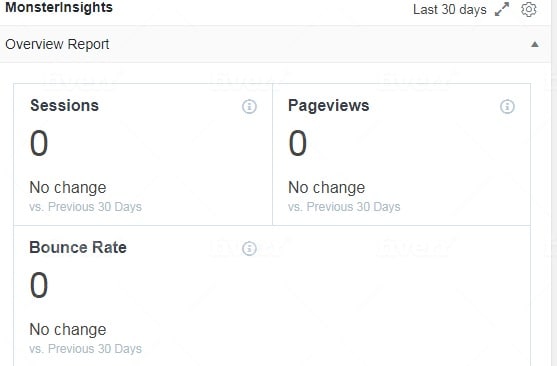Show info tooltip for Pageviews

coord(507,106)
